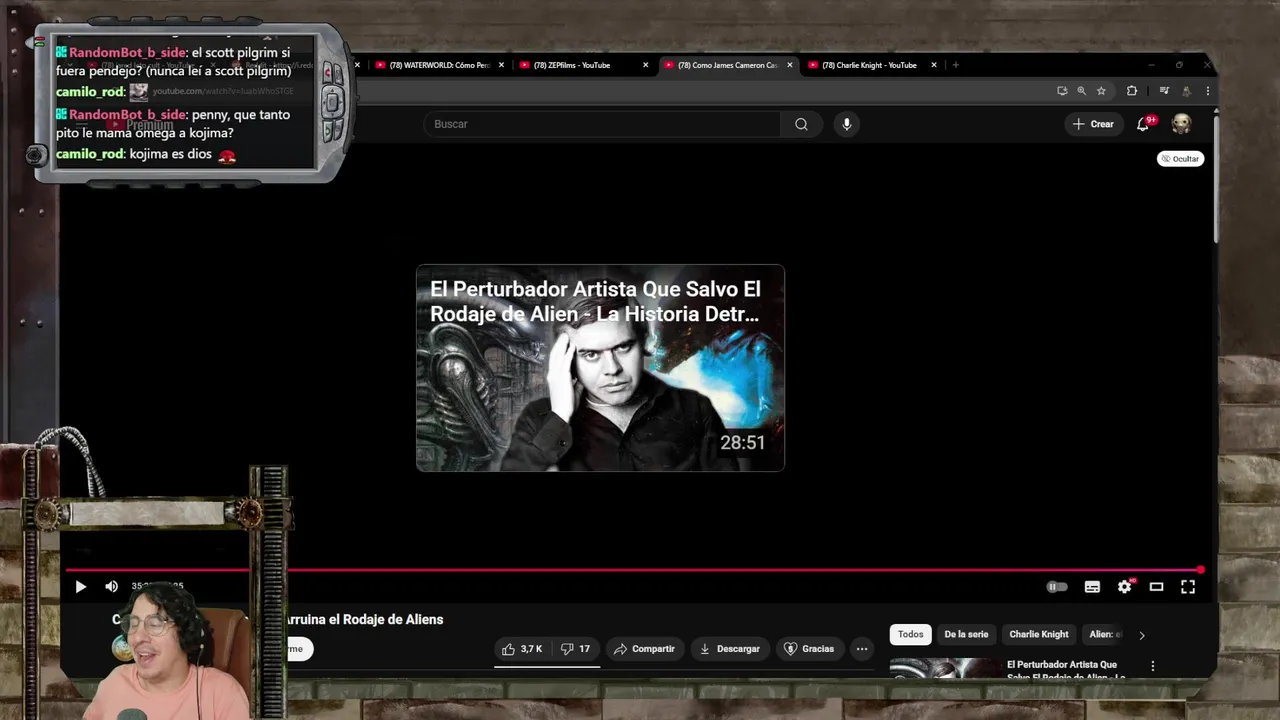Open a new browser tab with plus
Screen dimensions: 1280x720
pos(956,65)
